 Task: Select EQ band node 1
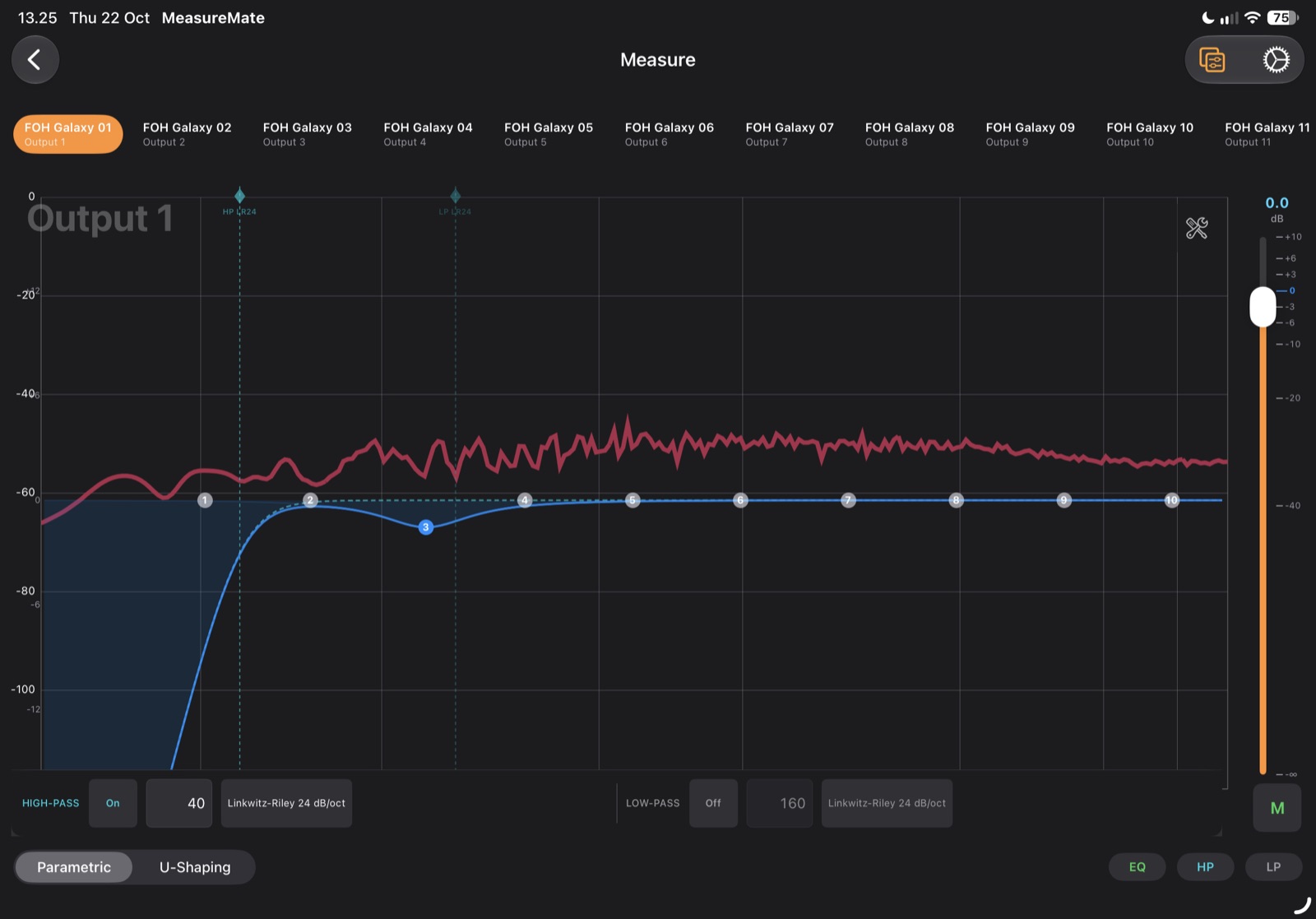point(206,500)
